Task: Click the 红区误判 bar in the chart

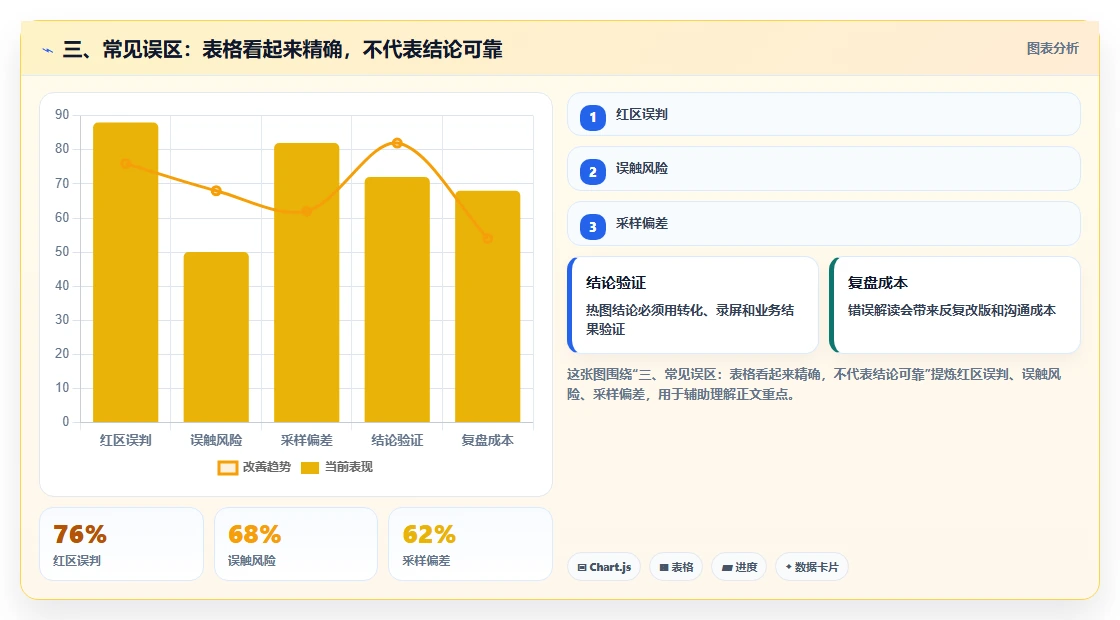Action: click(126, 272)
